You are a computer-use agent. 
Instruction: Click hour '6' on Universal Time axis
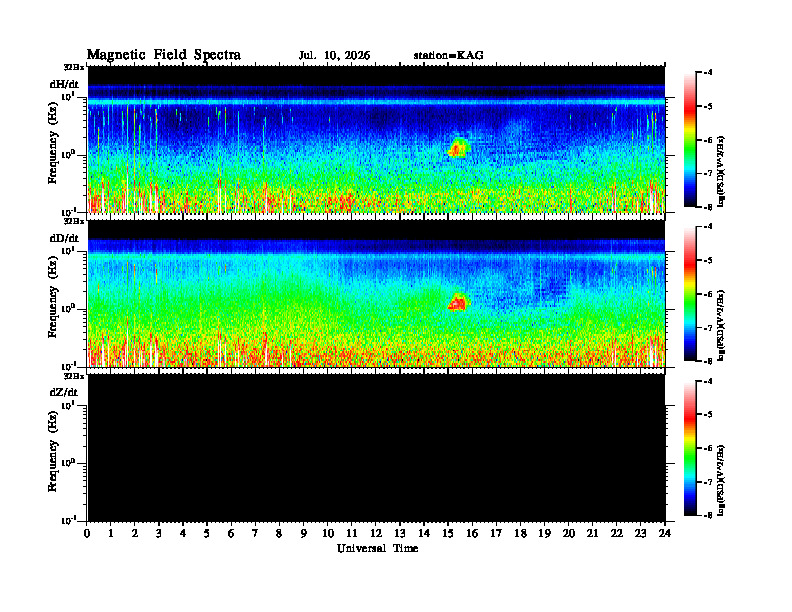[x=231, y=534]
